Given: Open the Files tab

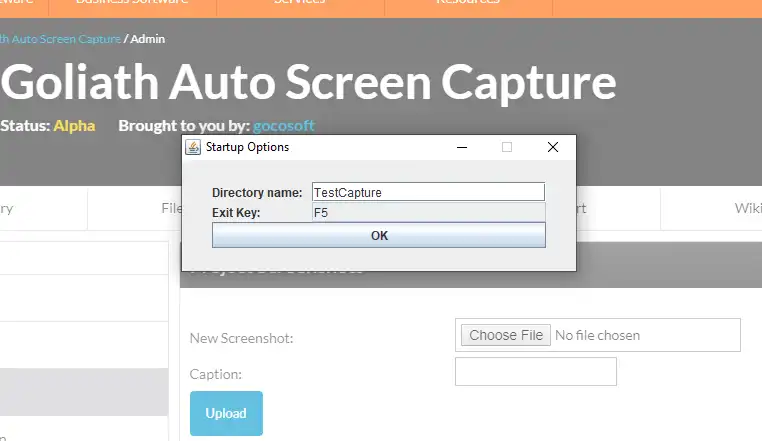Looking at the screenshot, I should [171, 209].
